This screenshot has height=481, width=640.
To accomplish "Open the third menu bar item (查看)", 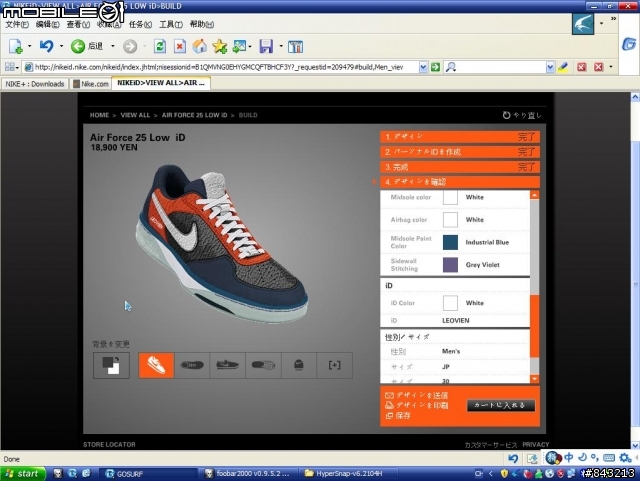I will click(78, 24).
